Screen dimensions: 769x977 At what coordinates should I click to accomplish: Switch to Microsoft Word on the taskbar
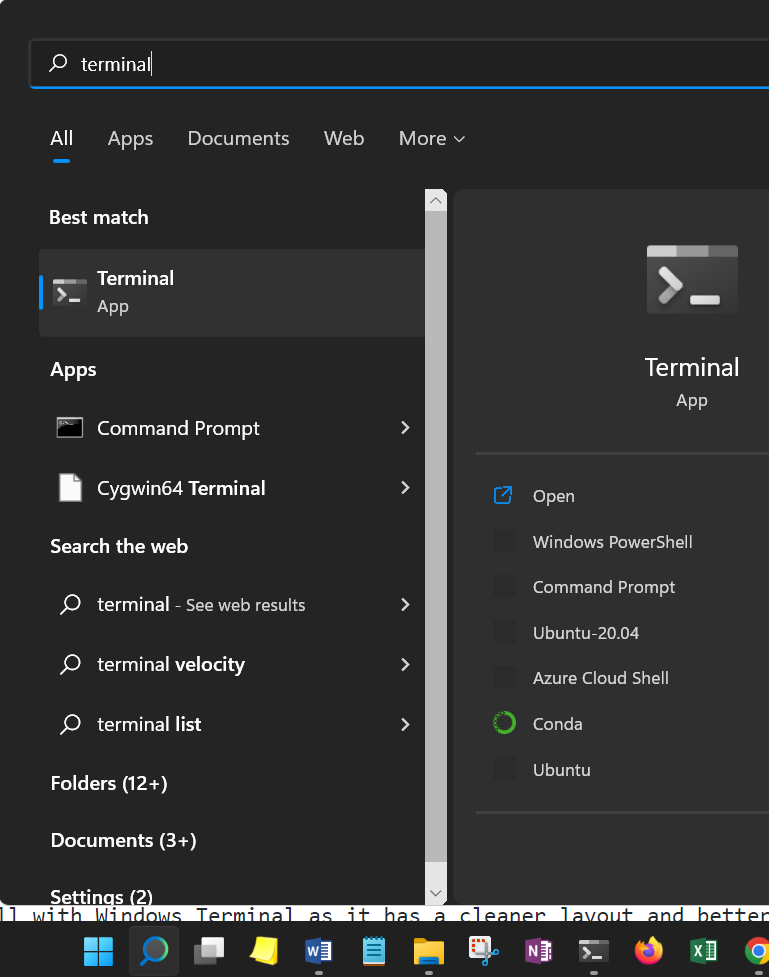tap(318, 951)
